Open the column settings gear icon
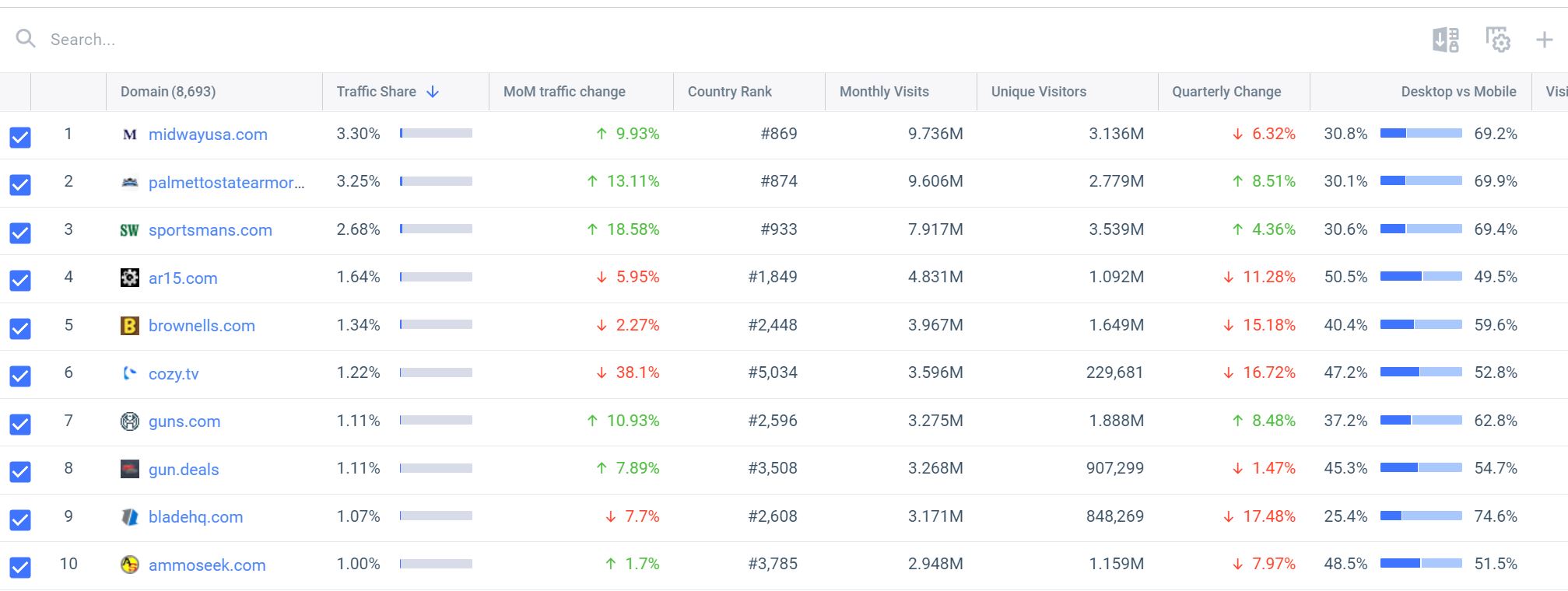1568x591 pixels. (1498, 40)
